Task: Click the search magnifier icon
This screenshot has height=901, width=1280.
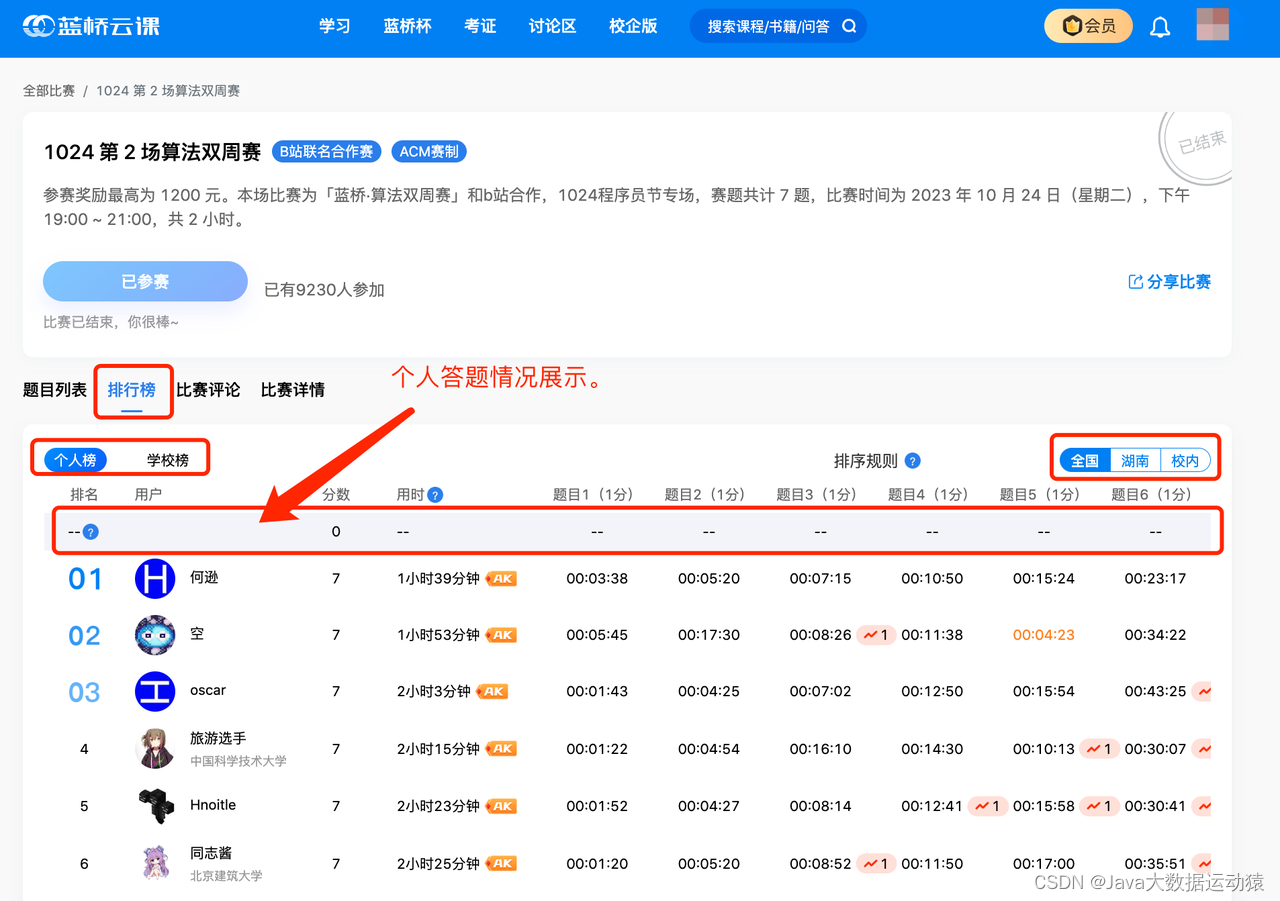Action: tap(849, 26)
